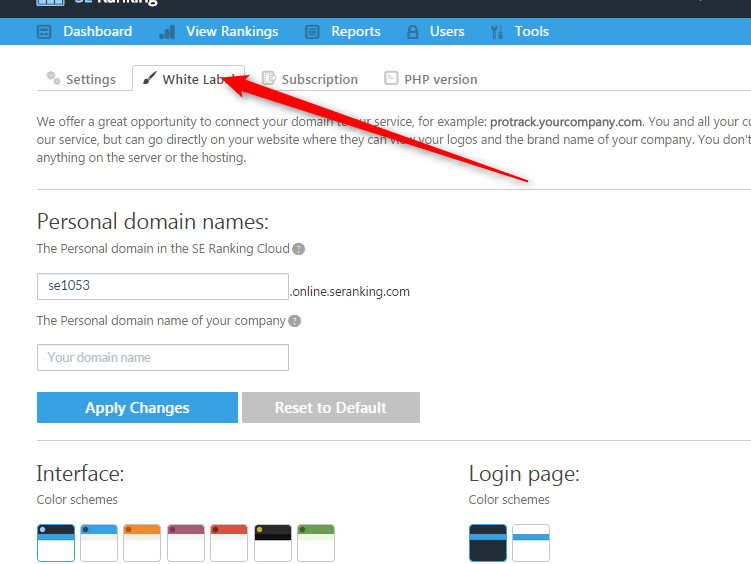The height and width of the screenshot is (564, 751).
Task: Click the Interface heading
Action: tap(80, 474)
